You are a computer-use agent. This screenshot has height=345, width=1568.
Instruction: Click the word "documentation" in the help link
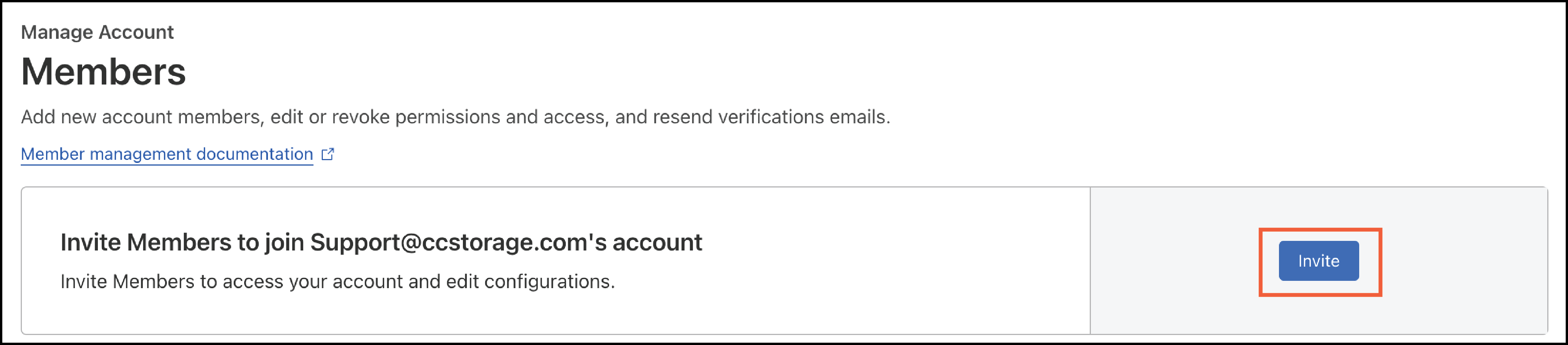coord(254,154)
